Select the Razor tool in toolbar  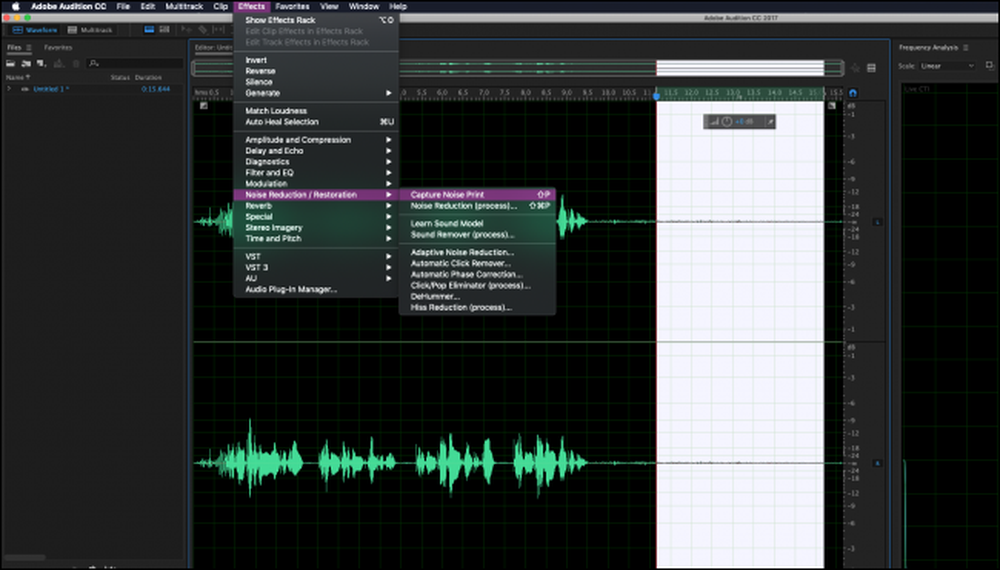coord(202,29)
